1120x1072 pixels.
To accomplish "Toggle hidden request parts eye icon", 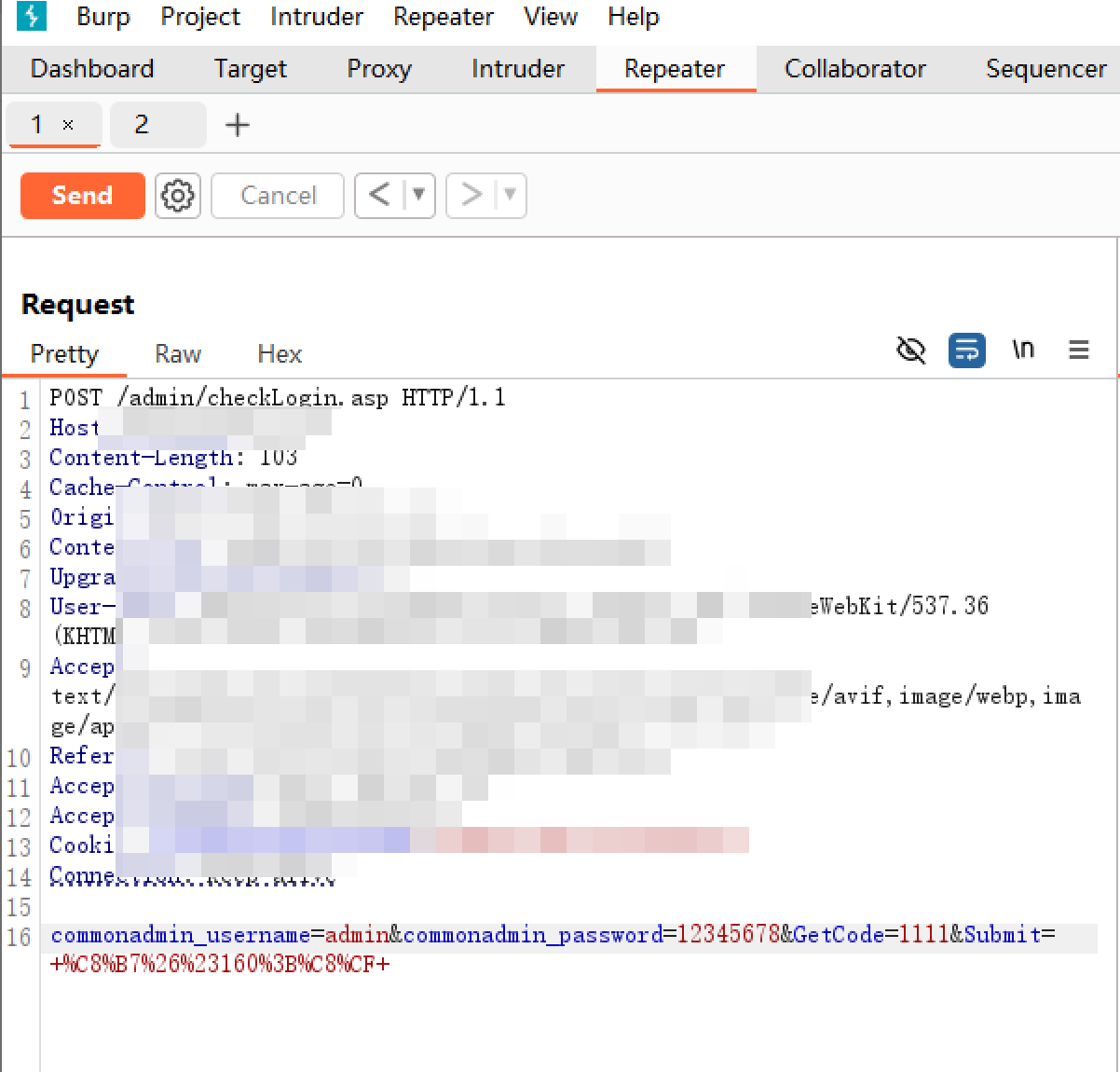I will point(910,350).
